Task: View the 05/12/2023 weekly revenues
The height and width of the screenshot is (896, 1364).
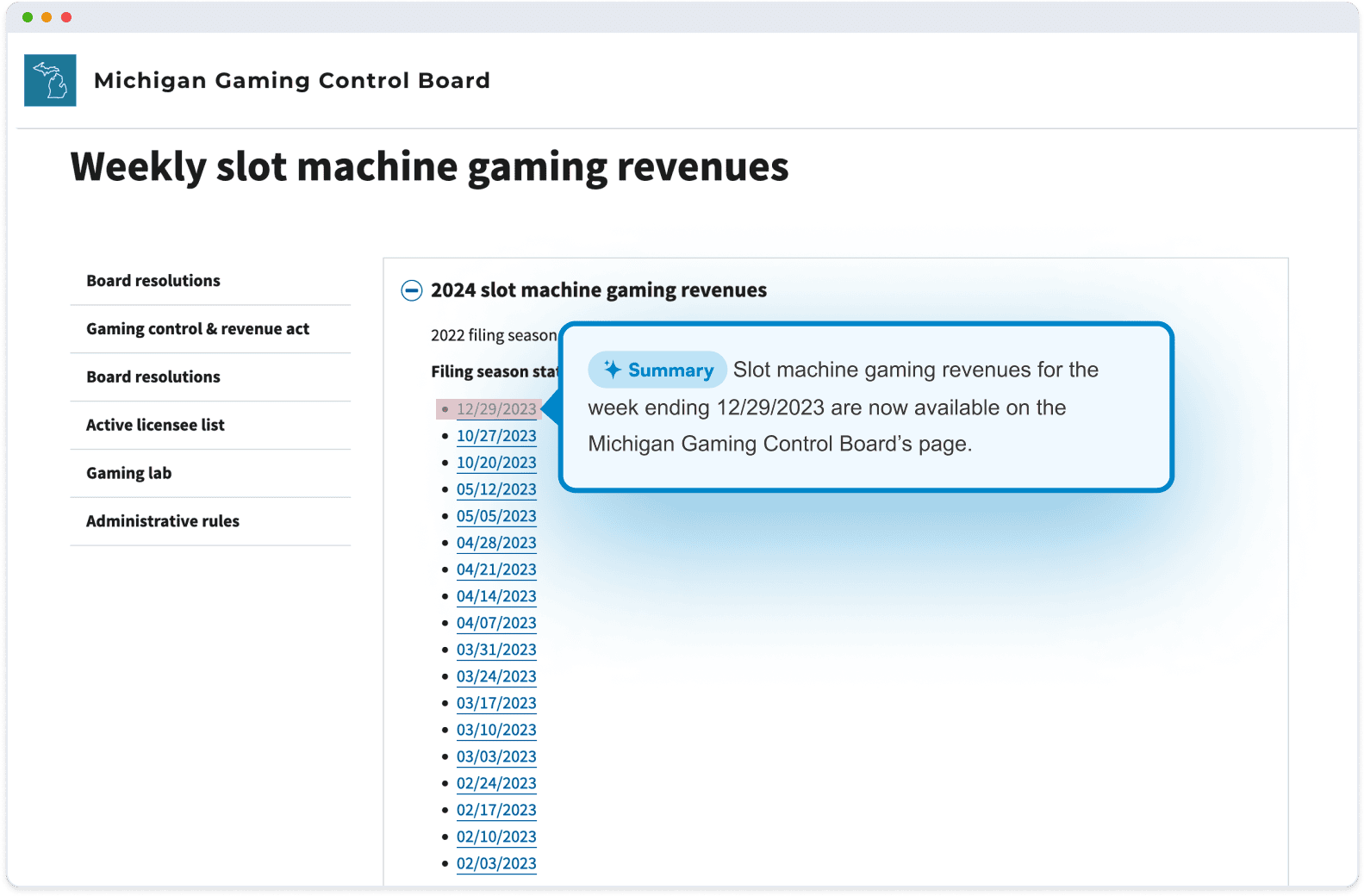Action: pos(496,489)
